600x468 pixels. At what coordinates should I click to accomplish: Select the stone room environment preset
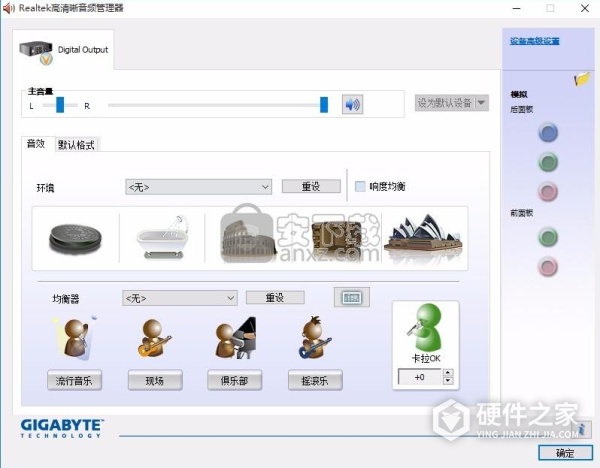tap(336, 240)
